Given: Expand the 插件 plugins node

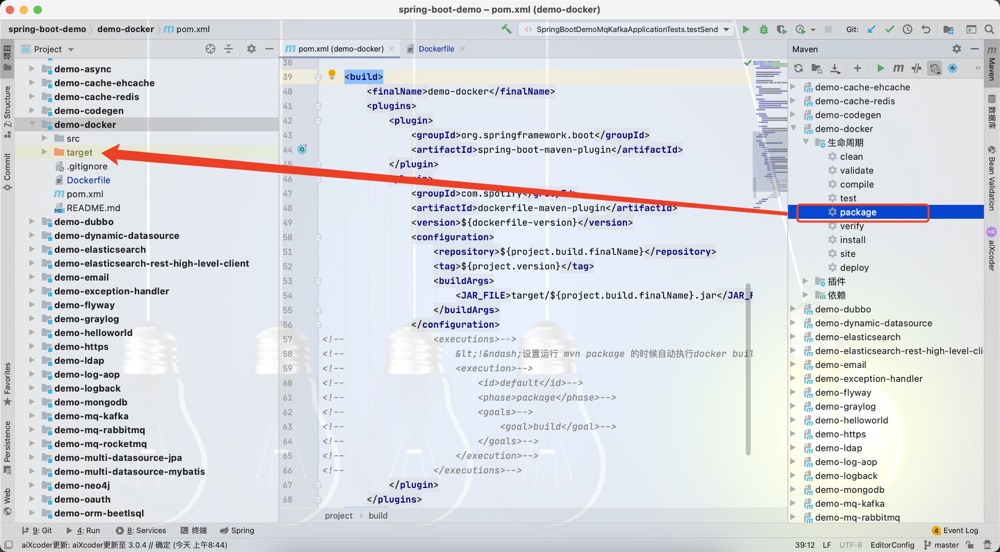Looking at the screenshot, I should point(805,281).
